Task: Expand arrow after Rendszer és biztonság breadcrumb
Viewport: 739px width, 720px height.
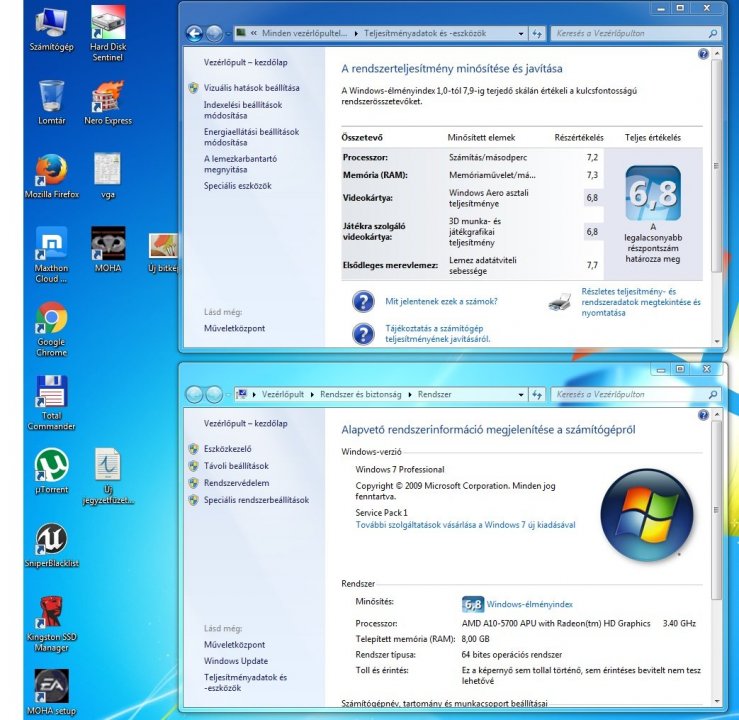Action: pos(410,394)
